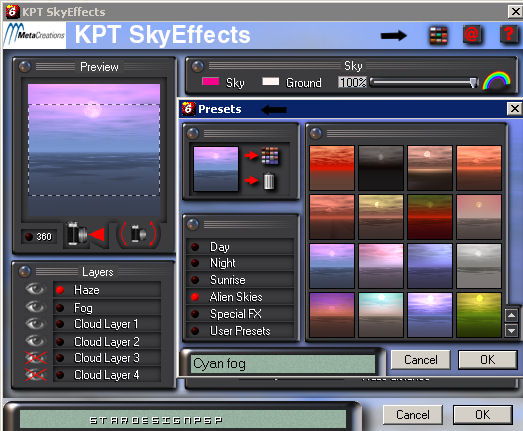The height and width of the screenshot is (431, 523).
Task: Toggle visibility of Cloud Layer 2
Action: click(x=35, y=341)
